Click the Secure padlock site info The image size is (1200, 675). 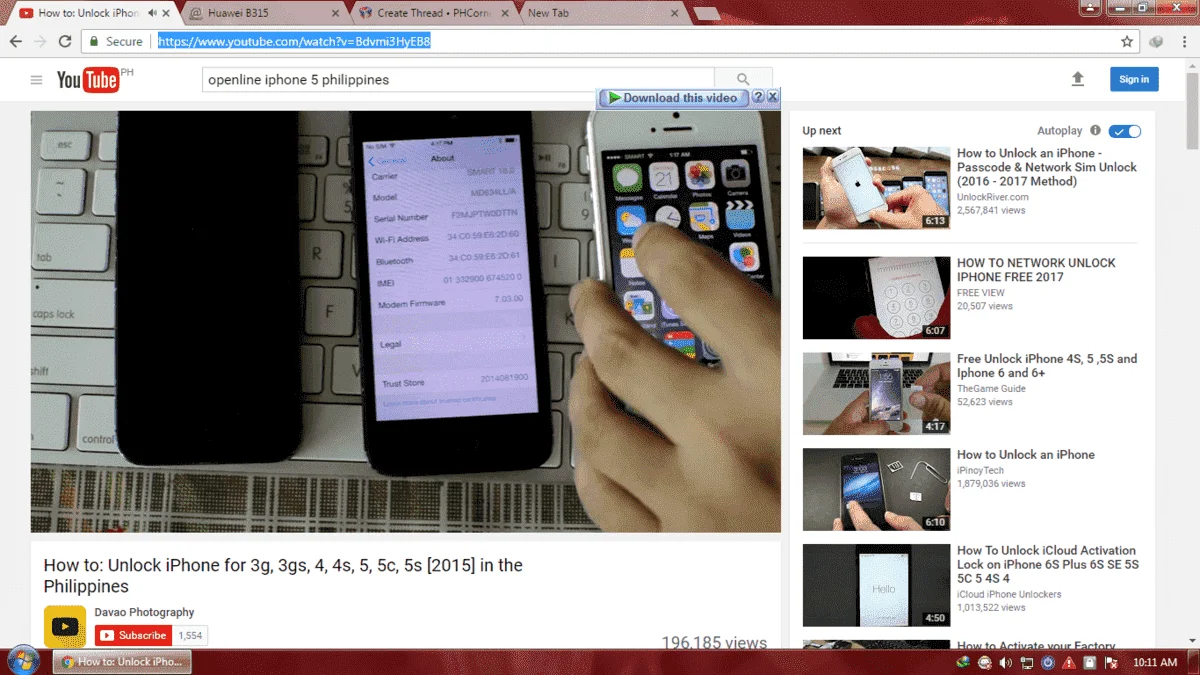[x=115, y=41]
